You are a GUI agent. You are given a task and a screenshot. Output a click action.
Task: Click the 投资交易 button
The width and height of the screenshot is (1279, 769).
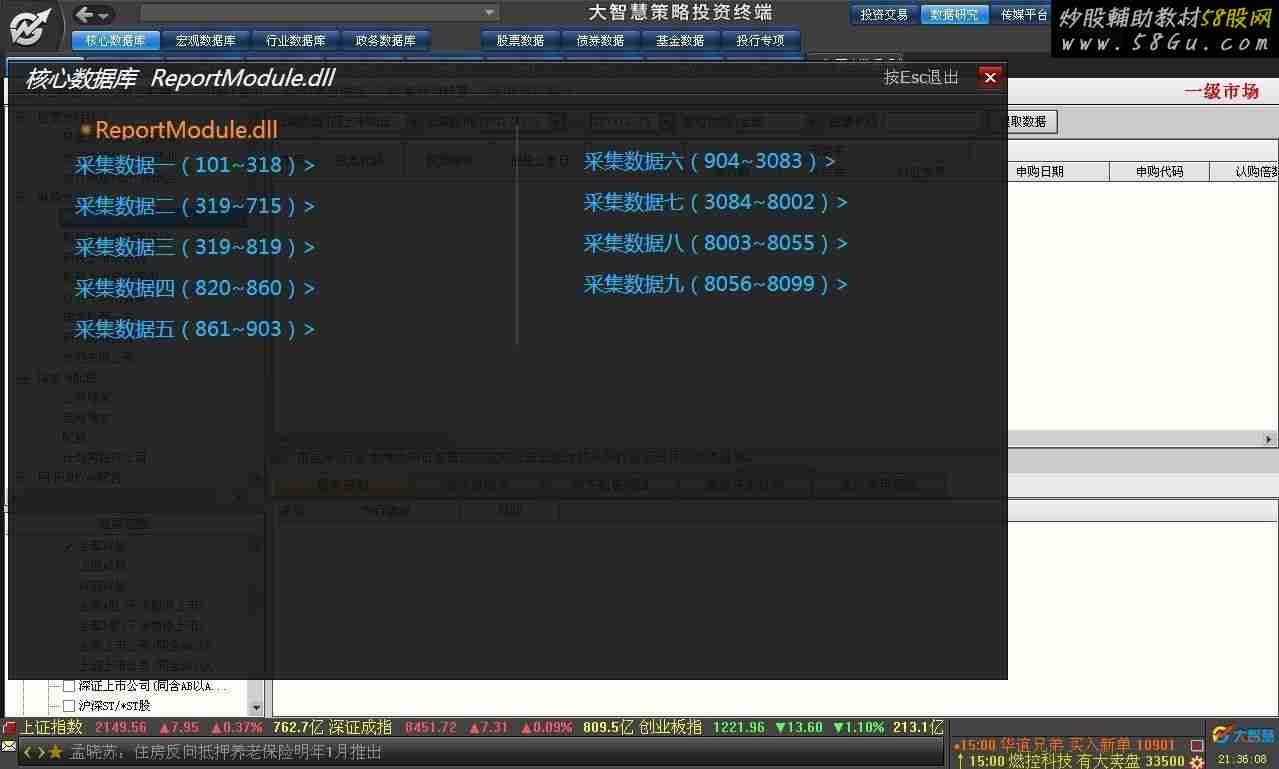click(884, 15)
